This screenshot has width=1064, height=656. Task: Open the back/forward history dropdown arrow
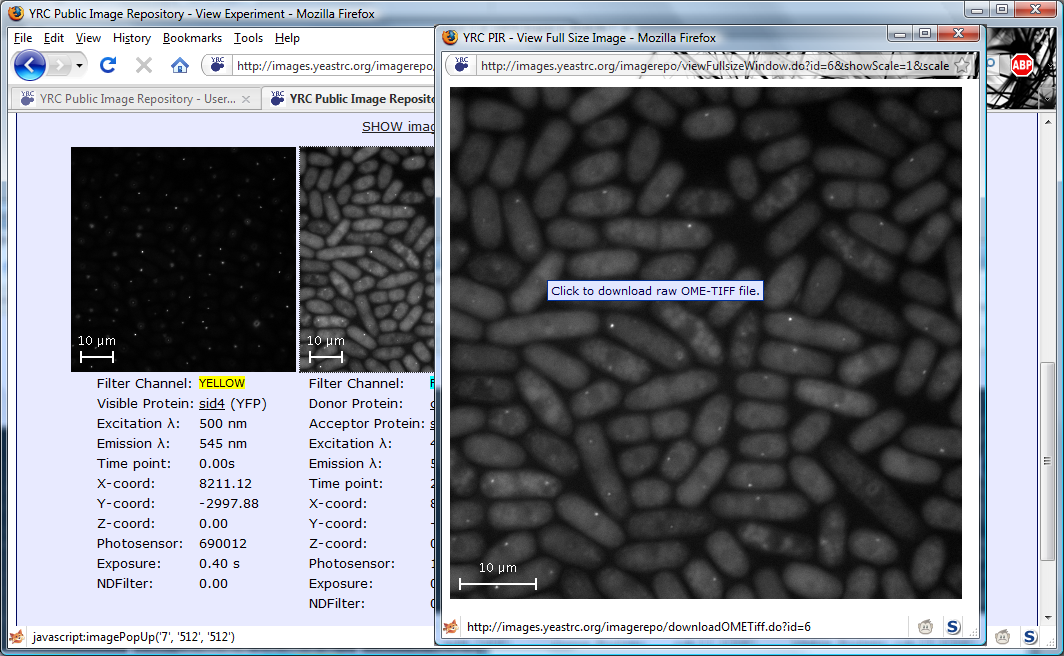click(x=79, y=66)
